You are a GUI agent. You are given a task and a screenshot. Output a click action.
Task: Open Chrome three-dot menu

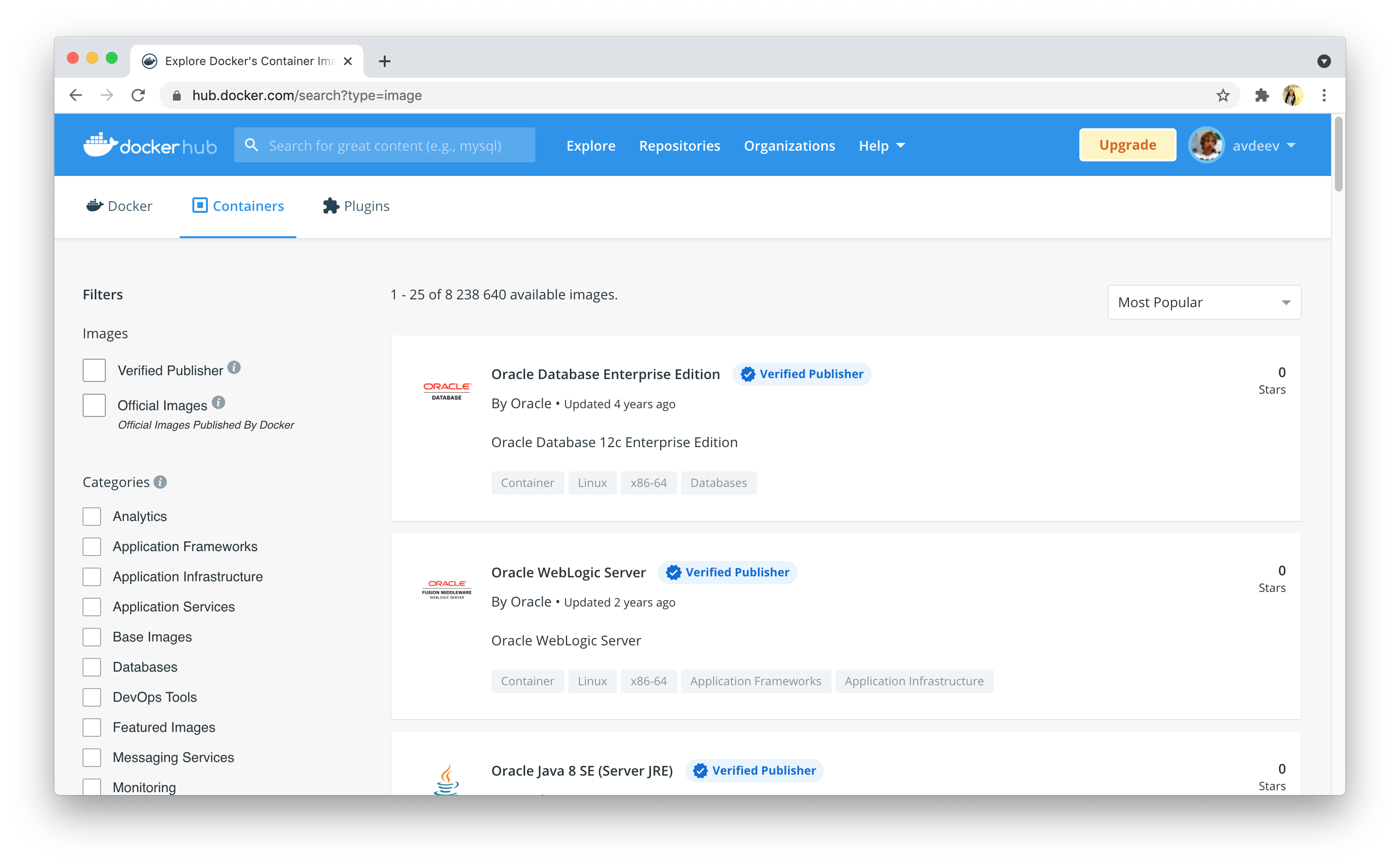click(x=1324, y=95)
